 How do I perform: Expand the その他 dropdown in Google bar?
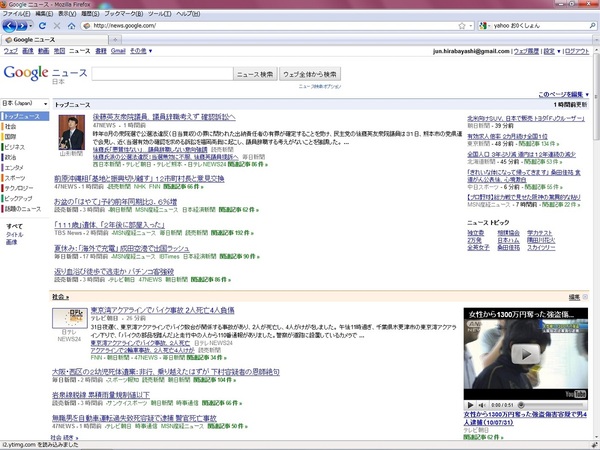pyautogui.click(x=139, y=50)
